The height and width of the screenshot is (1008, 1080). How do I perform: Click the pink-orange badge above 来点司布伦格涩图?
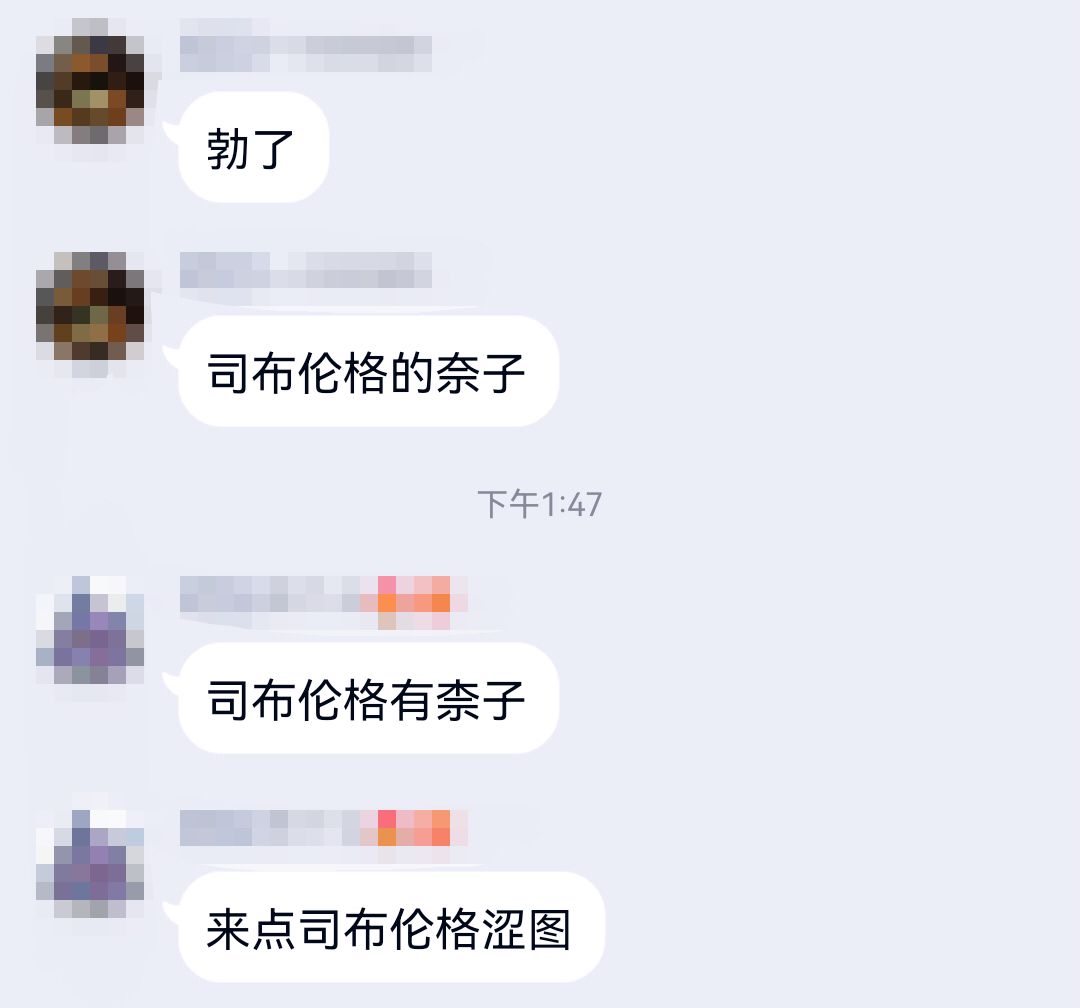pyautogui.click(x=414, y=828)
